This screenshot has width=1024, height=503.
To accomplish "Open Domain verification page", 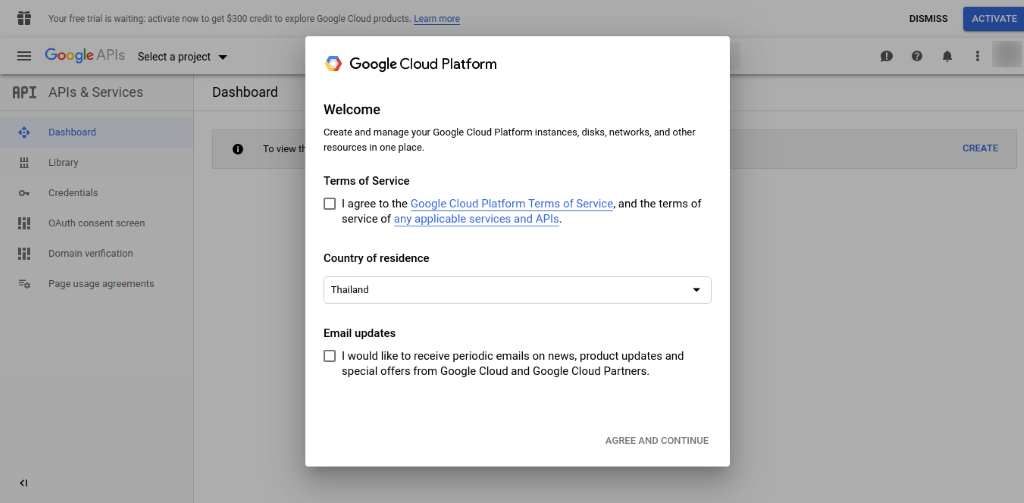I will (x=90, y=253).
